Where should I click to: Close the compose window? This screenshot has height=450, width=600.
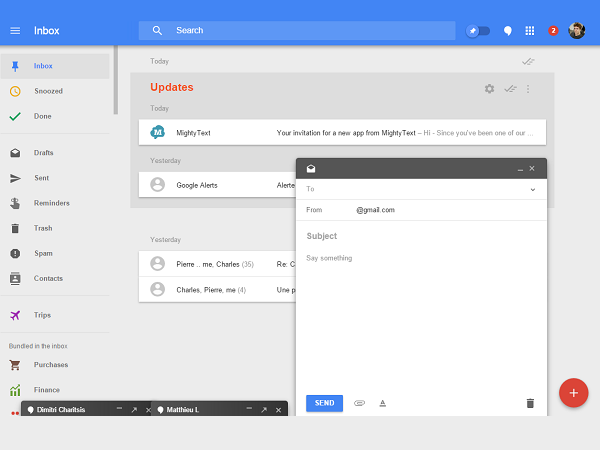(x=532, y=169)
